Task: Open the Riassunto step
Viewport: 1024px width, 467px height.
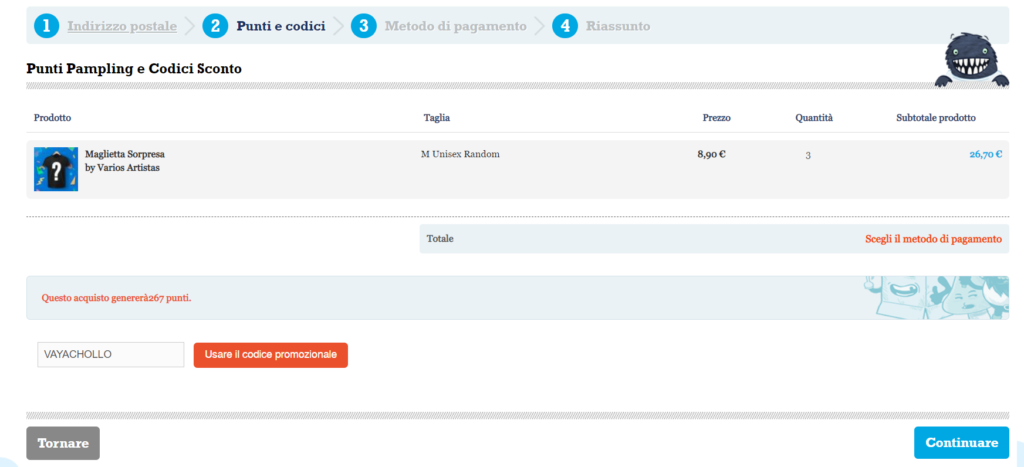Action: coord(617,26)
